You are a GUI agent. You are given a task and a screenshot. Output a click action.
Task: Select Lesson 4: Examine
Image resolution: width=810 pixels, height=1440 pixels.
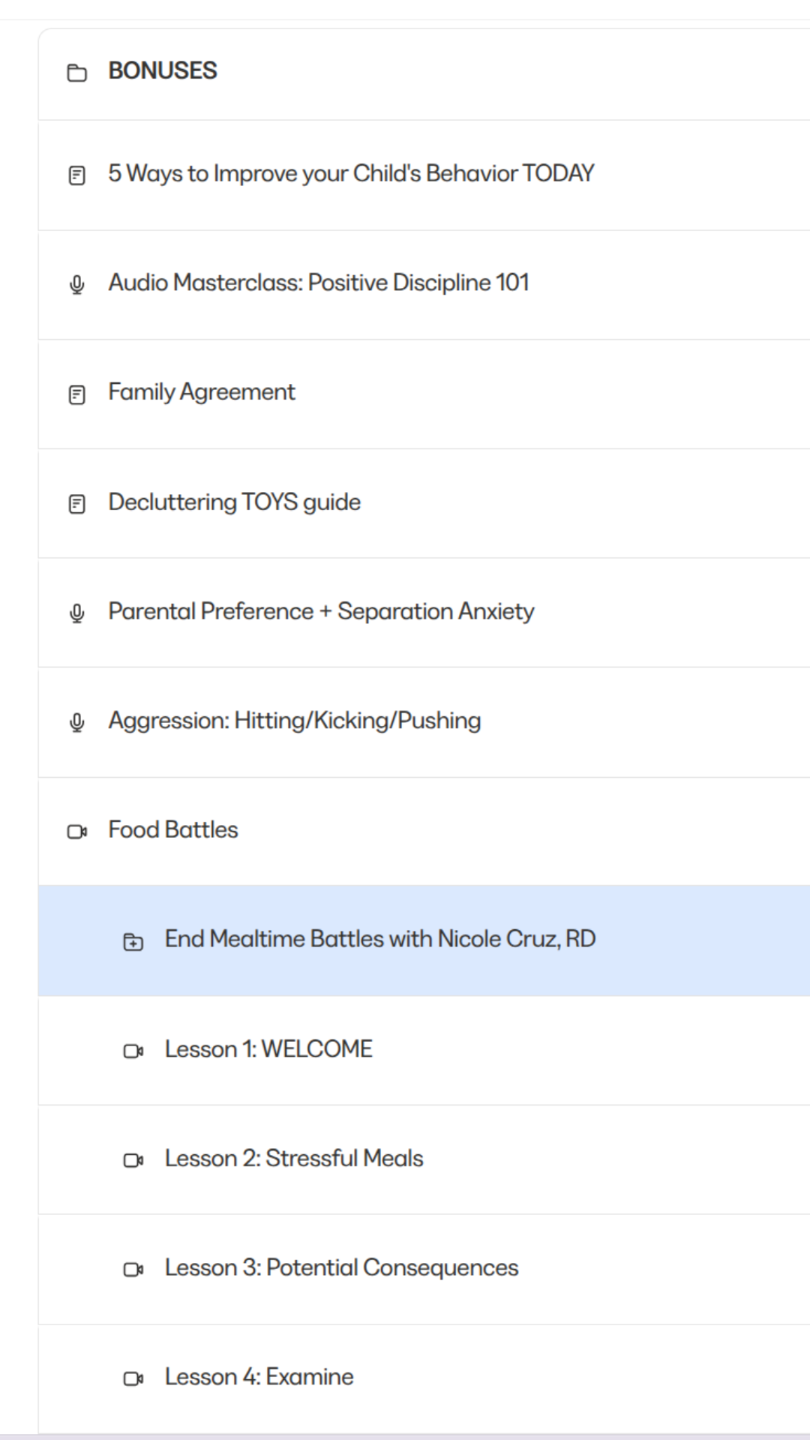pos(259,1377)
